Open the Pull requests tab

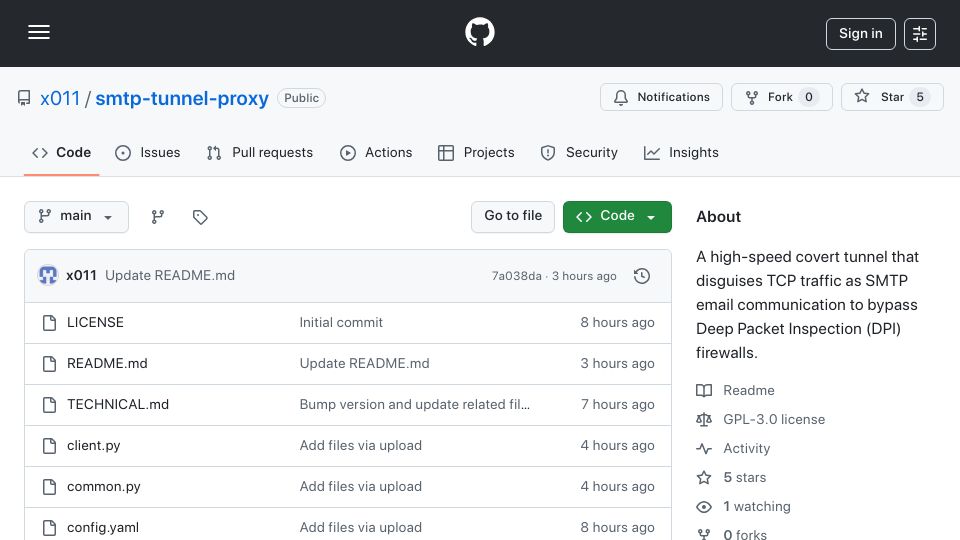[x=260, y=152]
